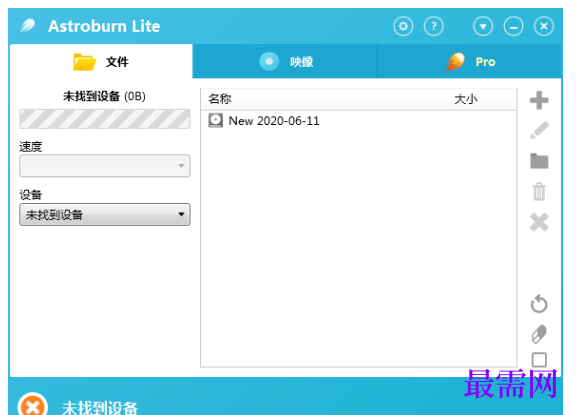Click the disc icon beside New 2020-06-11
The image size is (576, 415).
point(216,120)
